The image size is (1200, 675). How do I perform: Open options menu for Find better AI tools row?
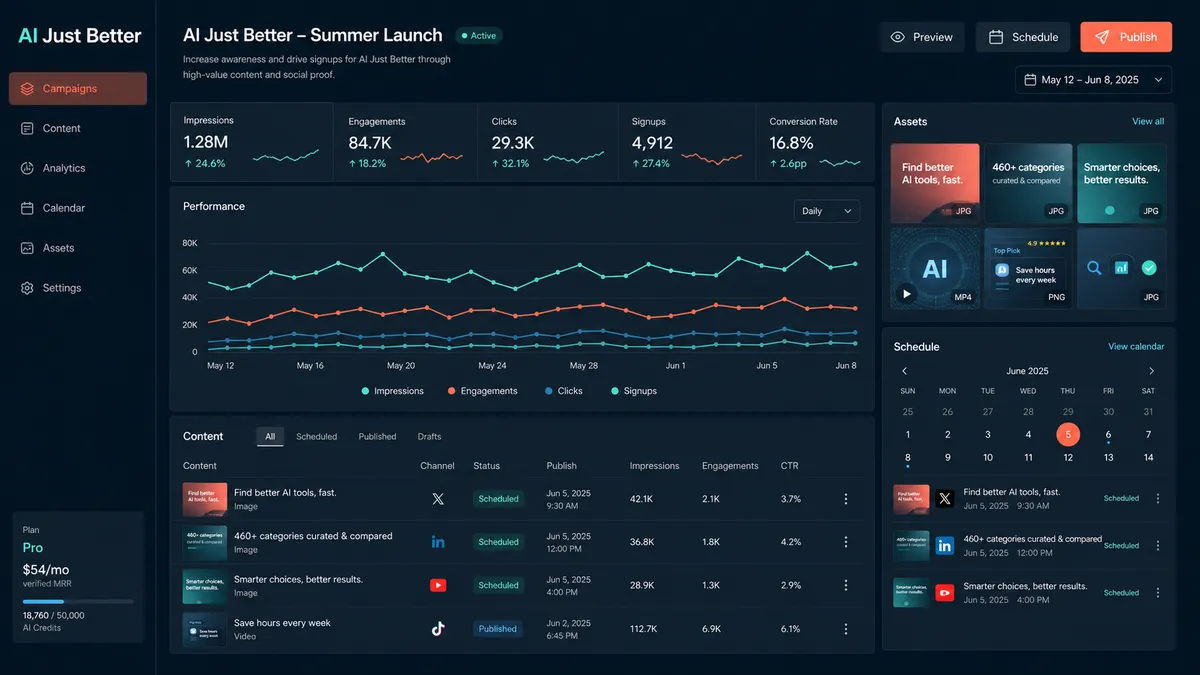846,499
